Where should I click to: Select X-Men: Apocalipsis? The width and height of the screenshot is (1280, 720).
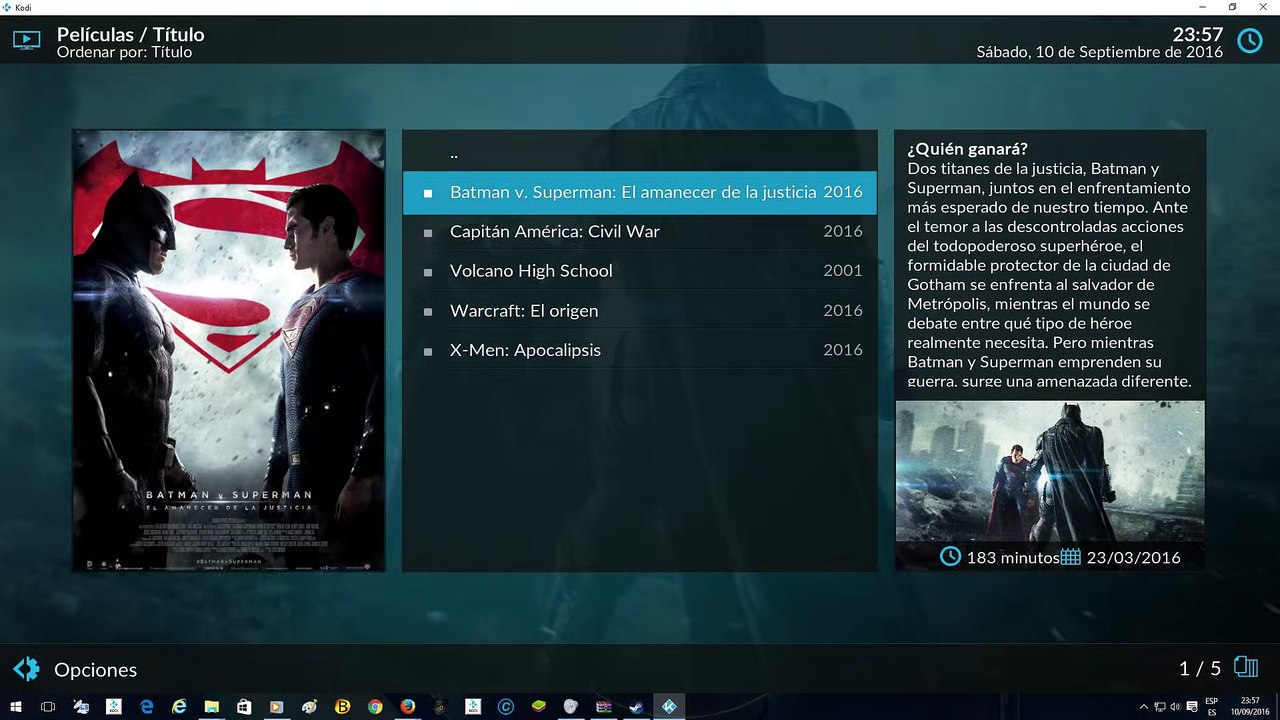pyautogui.click(x=640, y=350)
